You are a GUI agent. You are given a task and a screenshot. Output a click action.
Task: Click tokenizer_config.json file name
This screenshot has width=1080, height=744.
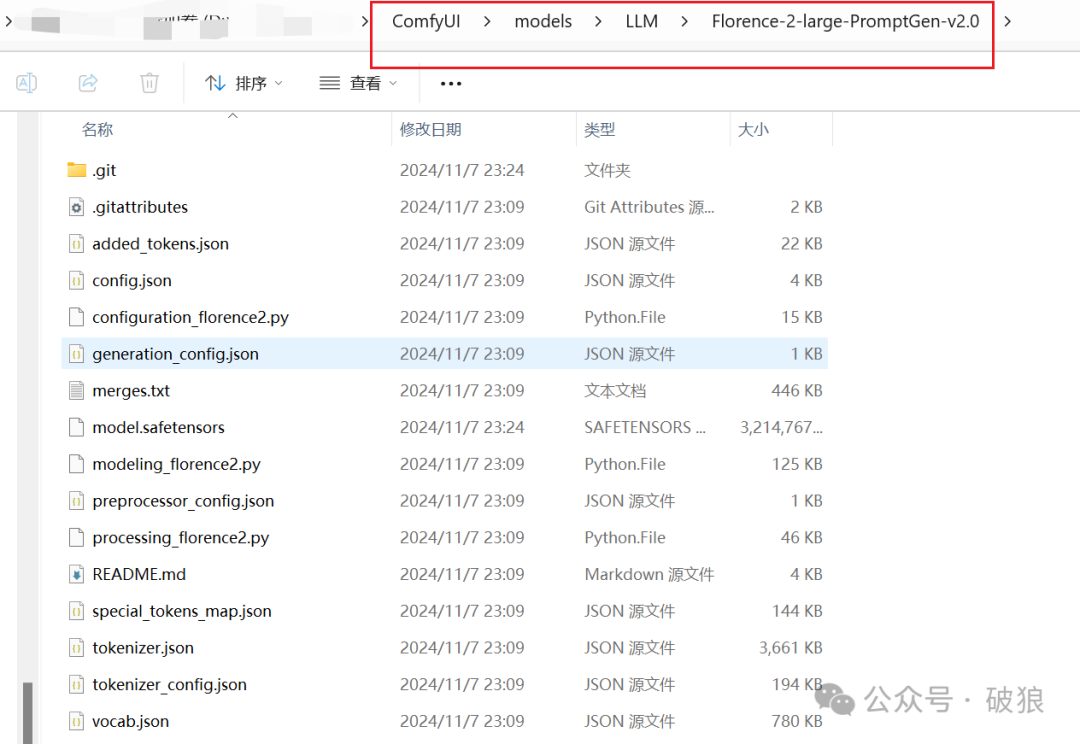[x=169, y=685]
